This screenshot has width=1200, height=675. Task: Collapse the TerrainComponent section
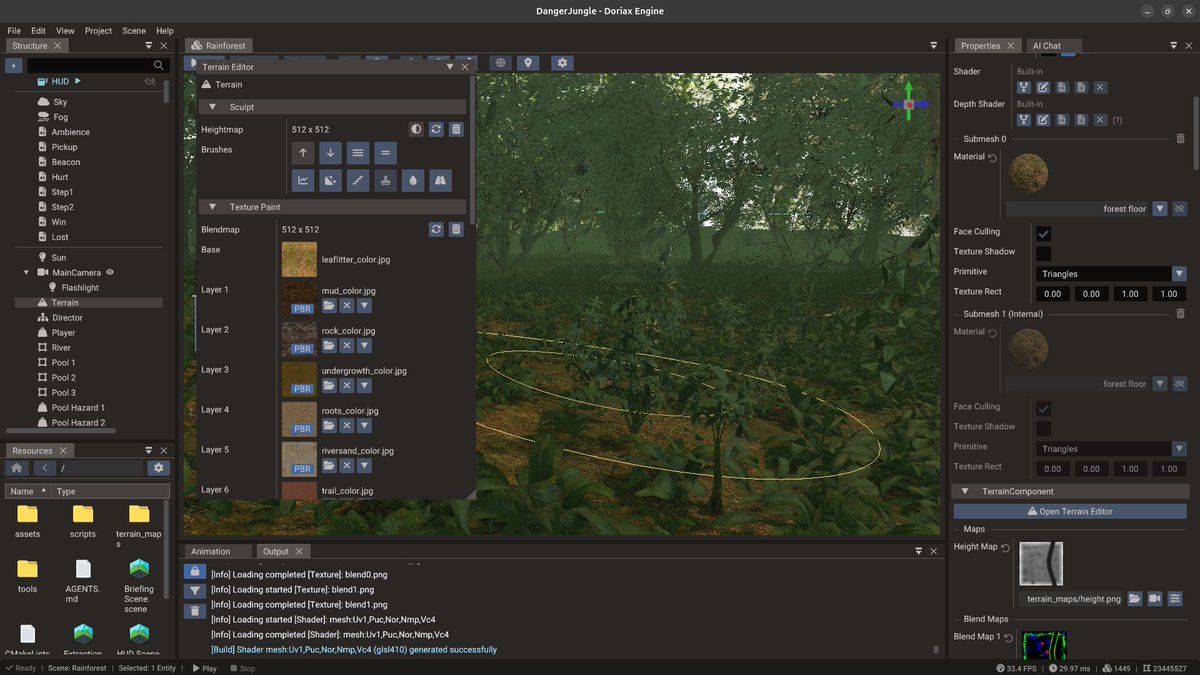point(966,491)
